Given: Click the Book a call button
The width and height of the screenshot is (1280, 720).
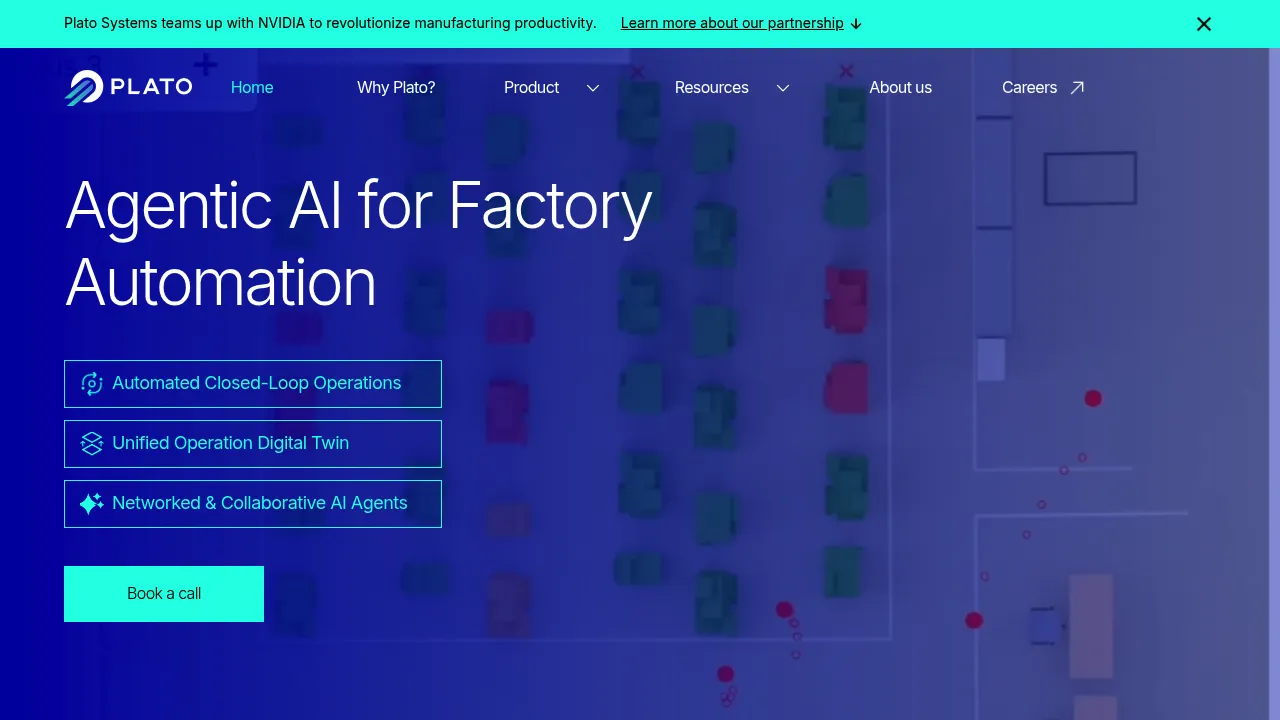Looking at the screenshot, I should pyautogui.click(x=164, y=594).
